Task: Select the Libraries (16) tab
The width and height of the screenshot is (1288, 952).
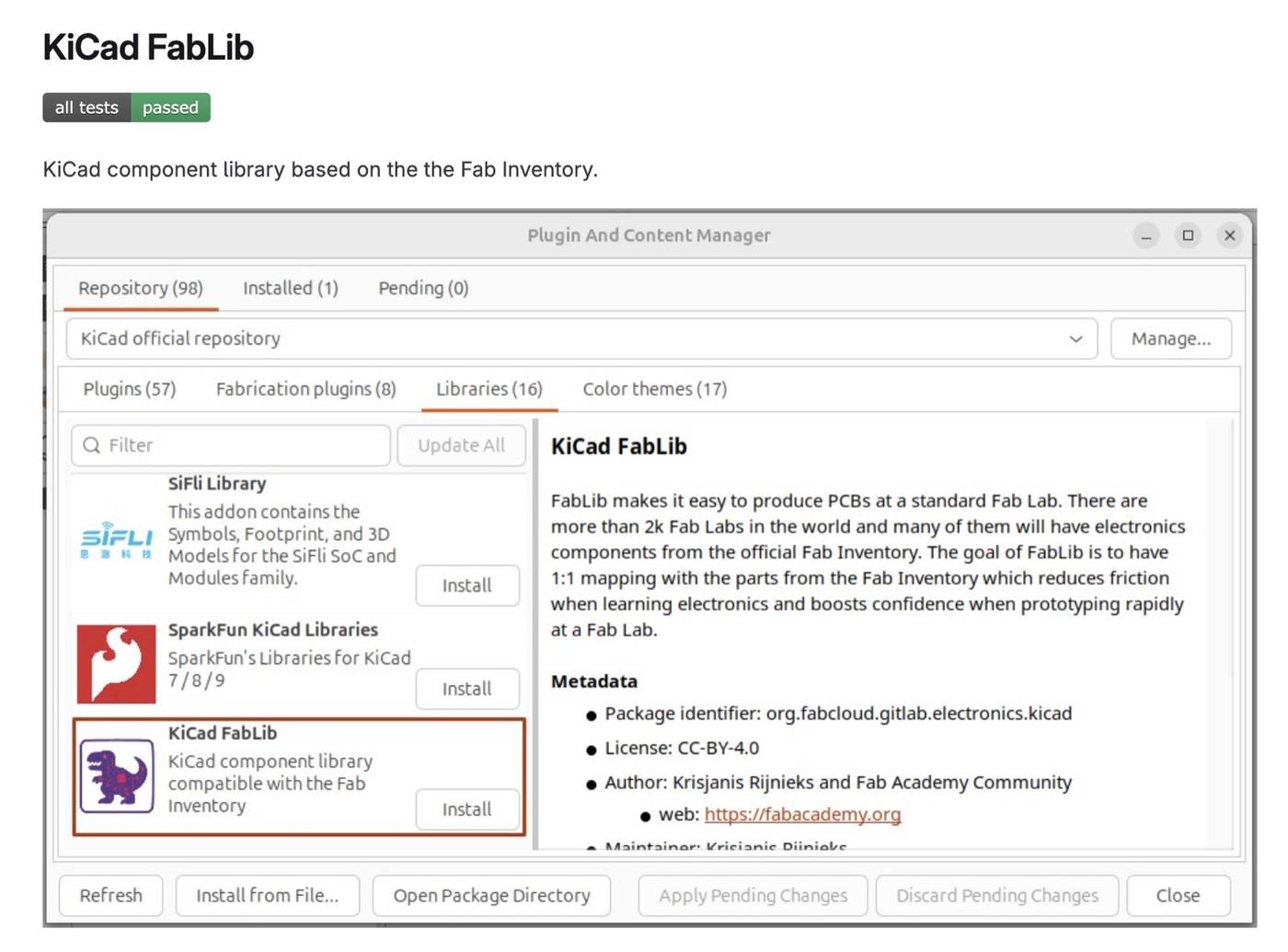Action: tap(489, 389)
